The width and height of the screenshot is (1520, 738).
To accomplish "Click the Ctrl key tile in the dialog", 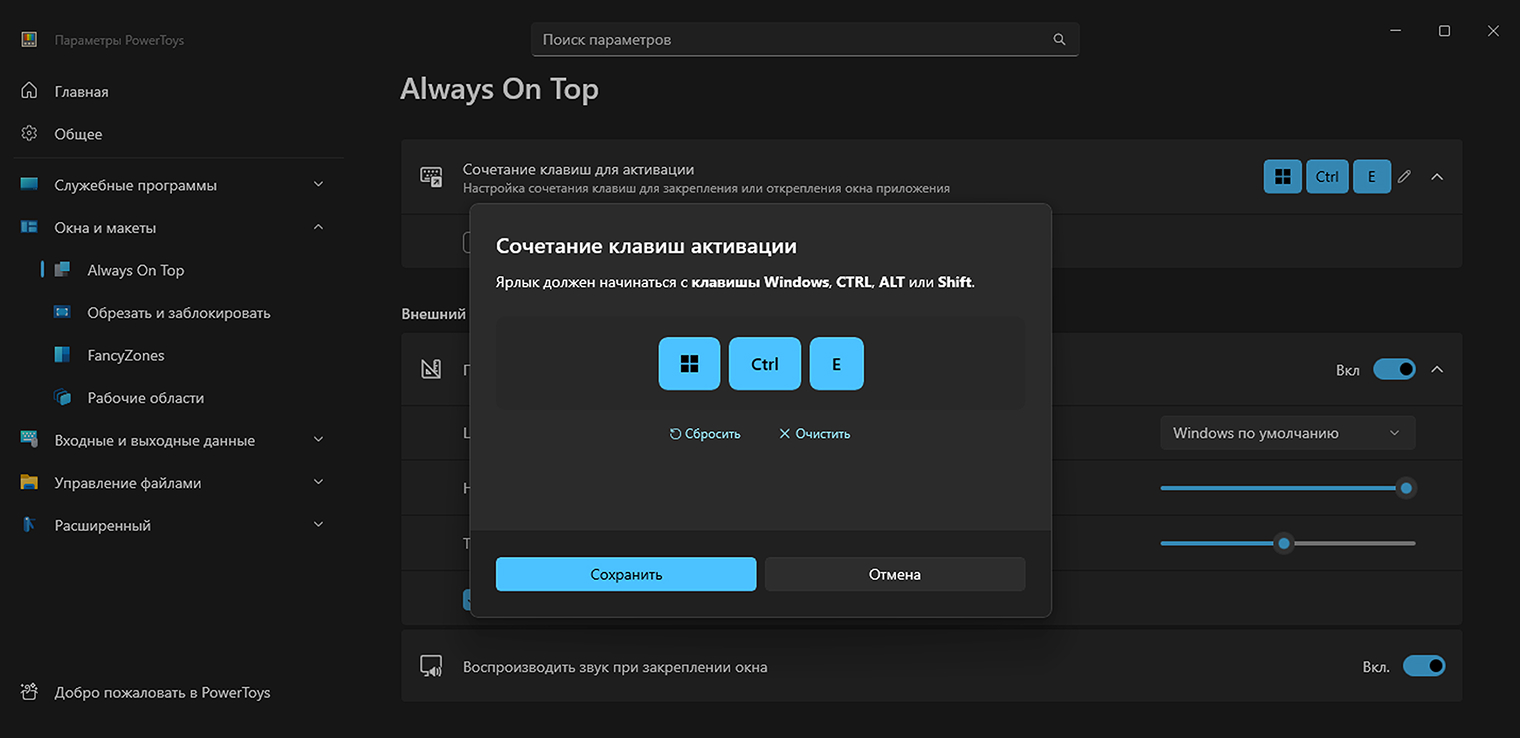I will (x=765, y=364).
